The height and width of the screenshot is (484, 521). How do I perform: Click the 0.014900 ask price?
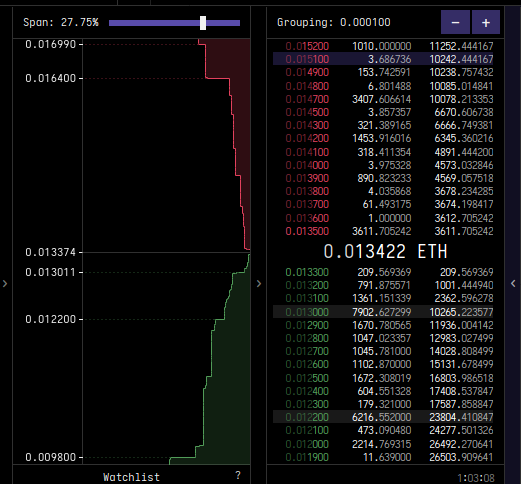tap(307, 72)
